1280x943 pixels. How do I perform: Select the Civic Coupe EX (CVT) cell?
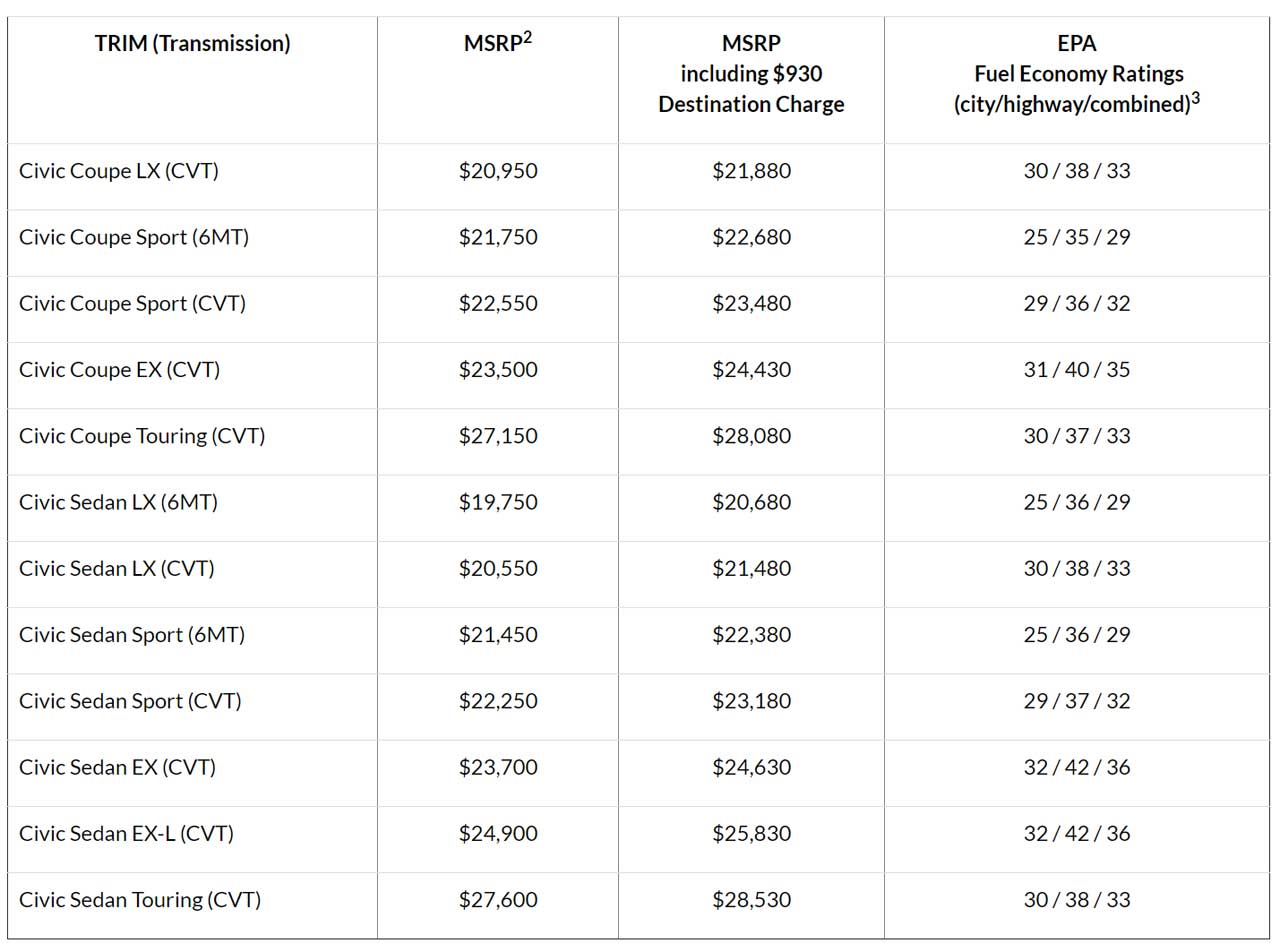point(119,370)
